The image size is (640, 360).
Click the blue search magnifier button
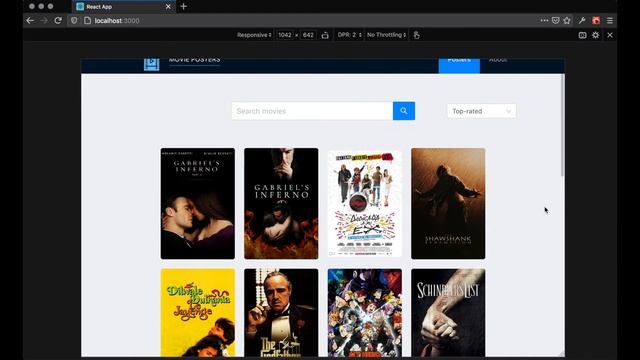[404, 111]
